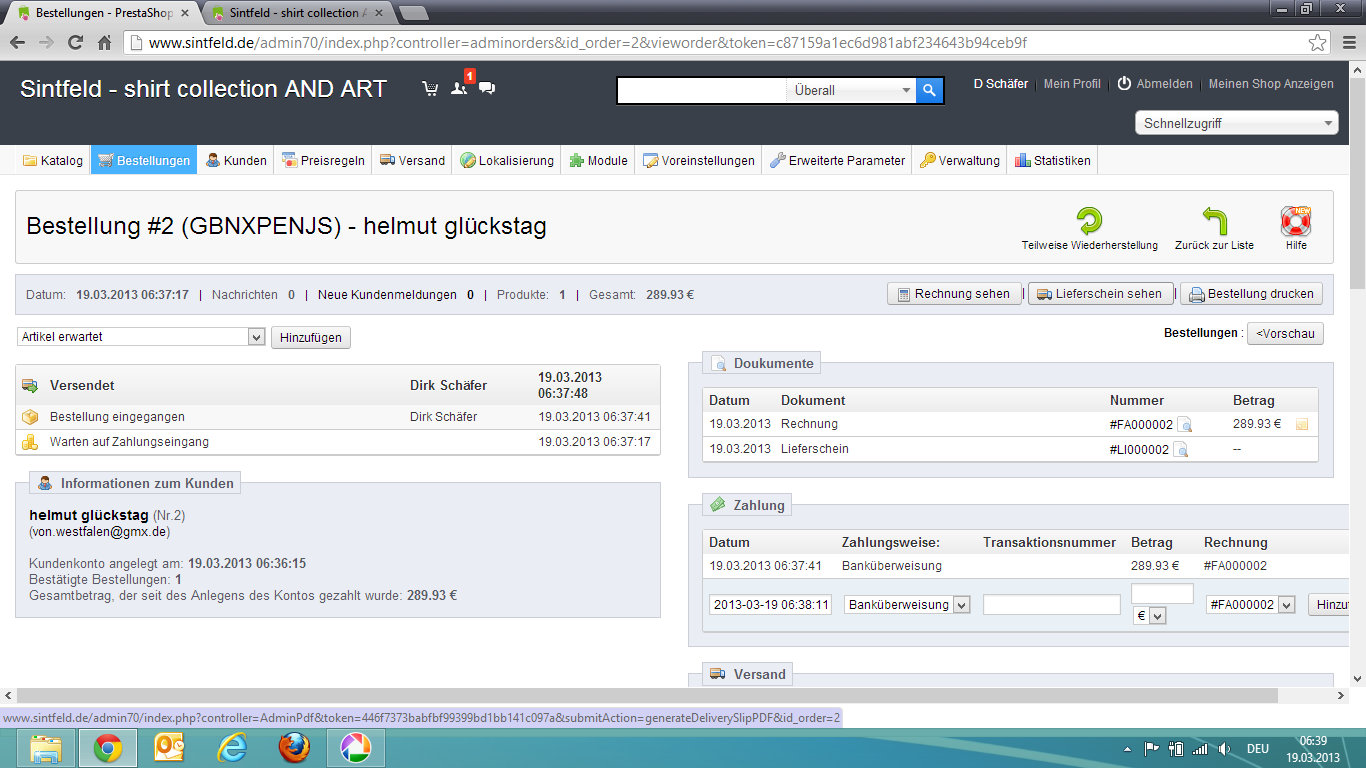1366x768 pixels.
Task: Click the browser home icon
Action: point(104,43)
